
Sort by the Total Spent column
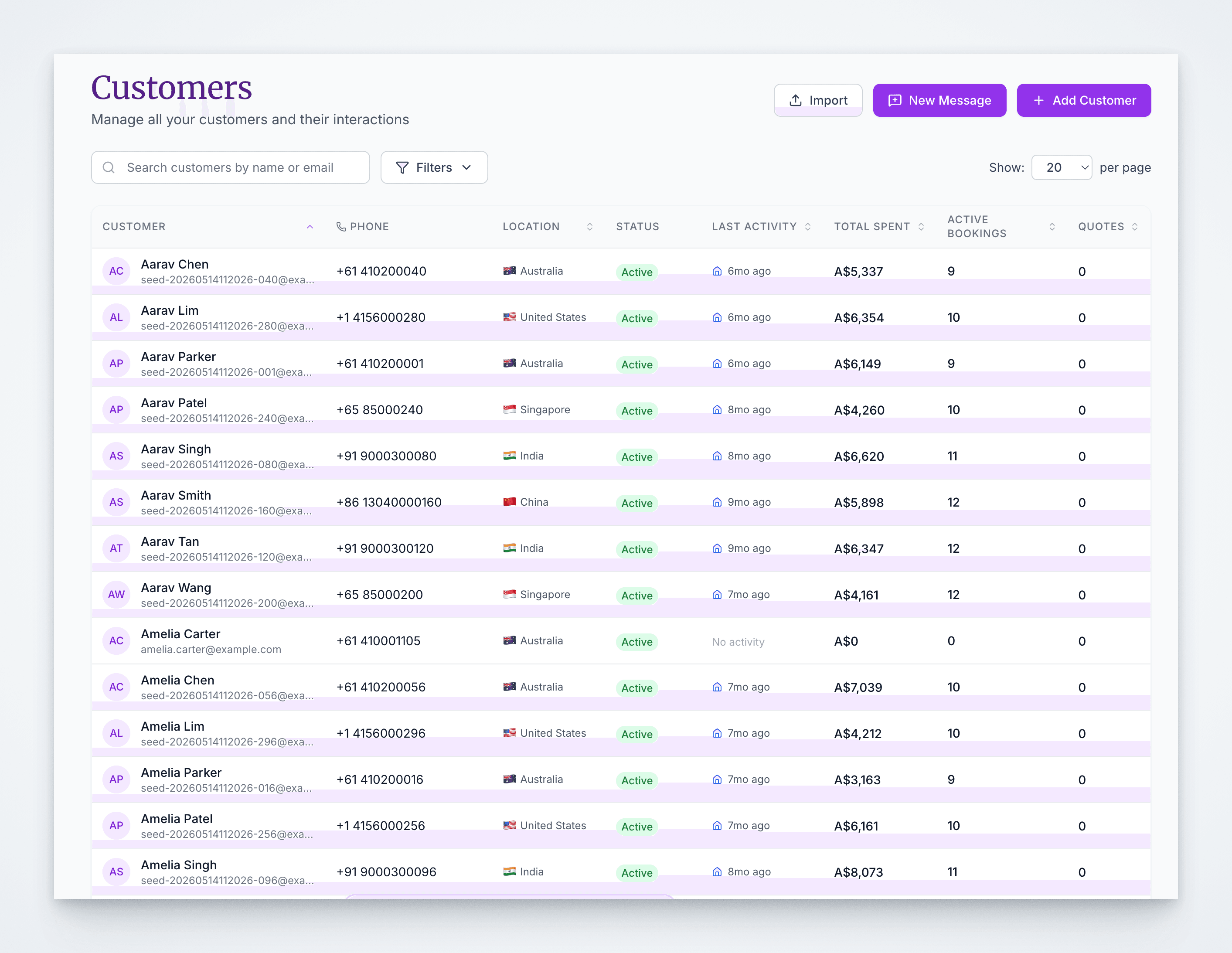[921, 226]
